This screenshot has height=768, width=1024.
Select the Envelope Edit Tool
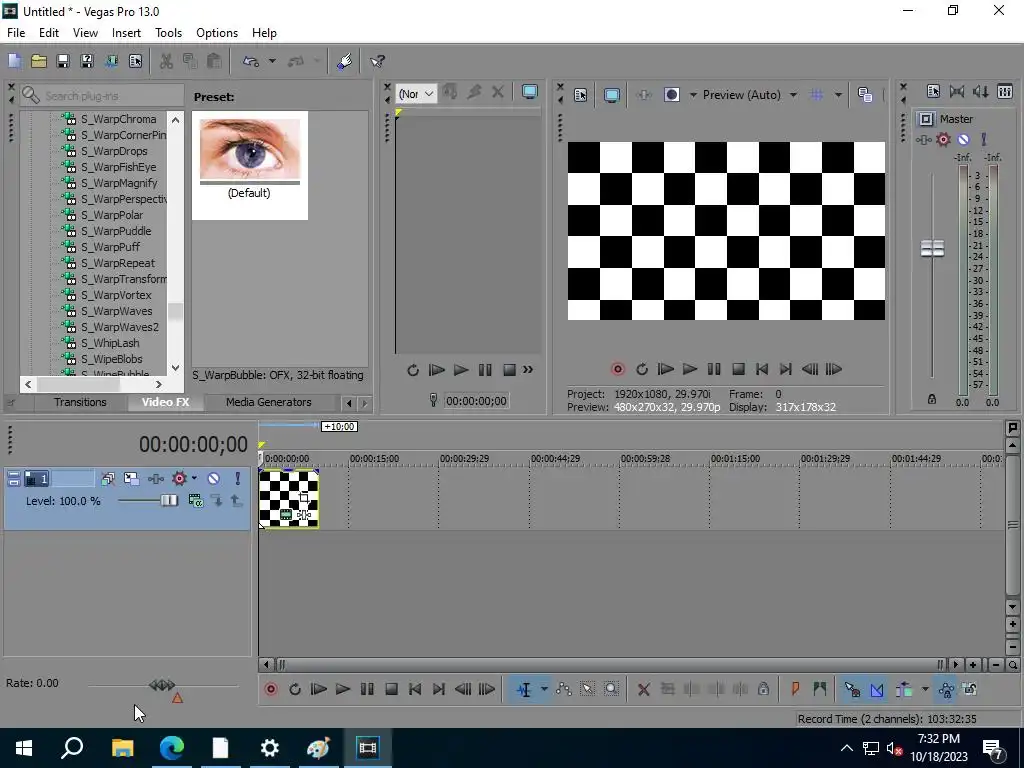click(x=564, y=690)
